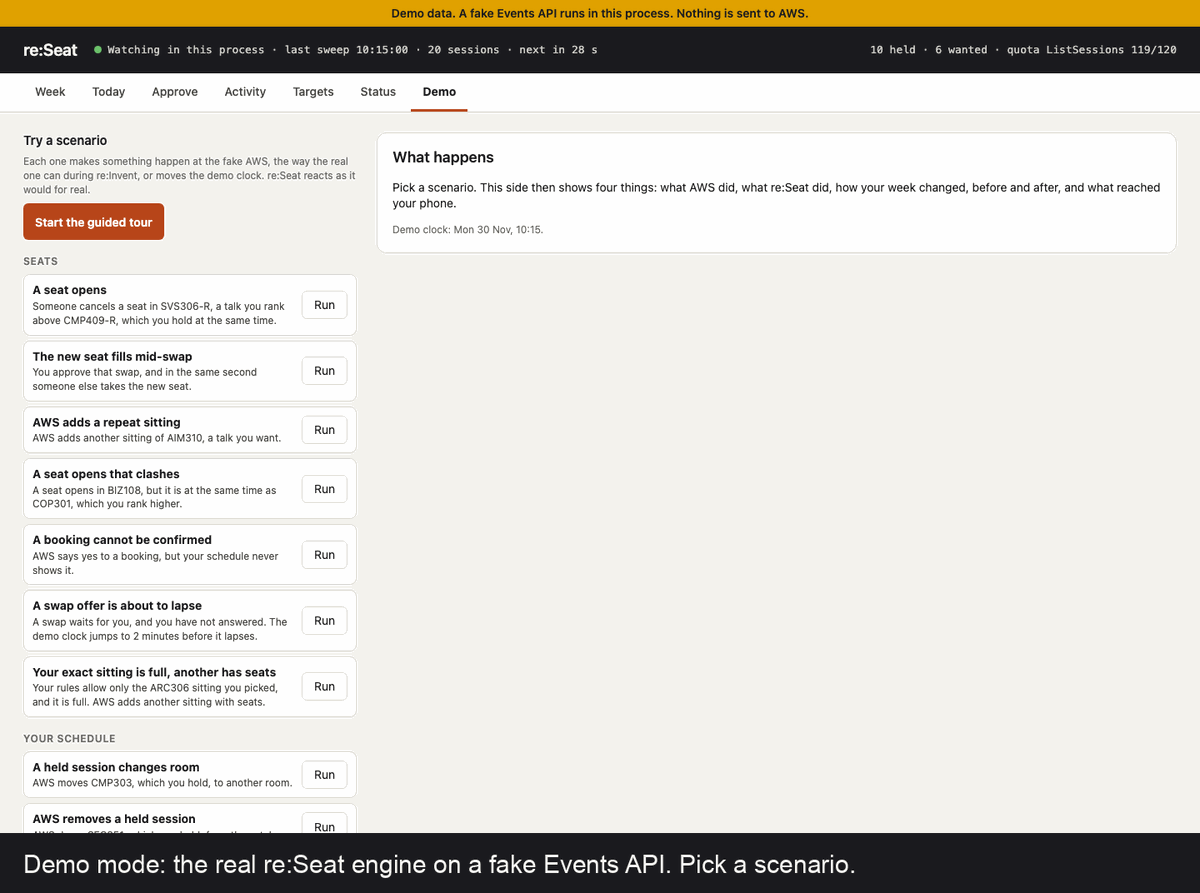1200x893 pixels.
Task: Open the Week tab
Action: pyautogui.click(x=50, y=92)
